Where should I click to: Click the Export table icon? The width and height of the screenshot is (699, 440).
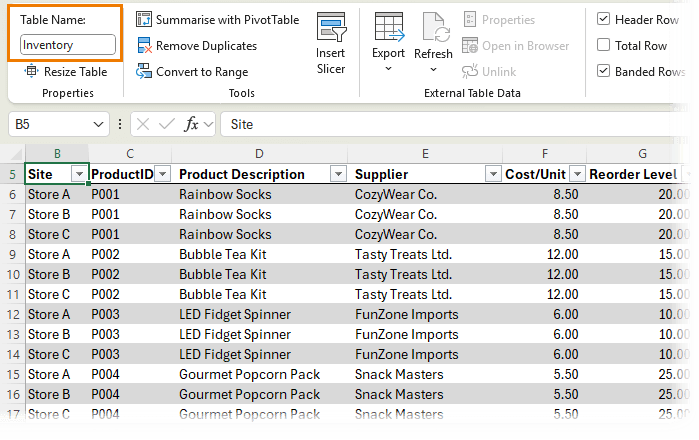coord(388,28)
